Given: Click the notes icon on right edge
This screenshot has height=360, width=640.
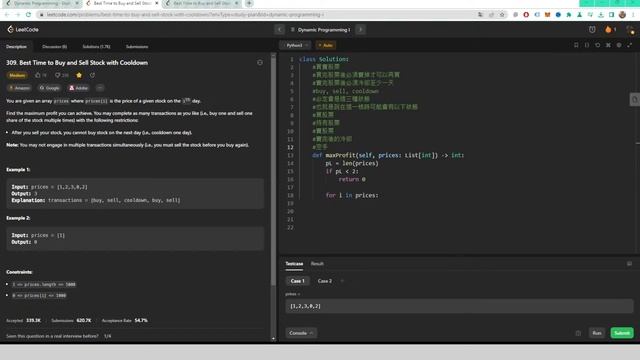Looking at the screenshot, I should pyautogui.click(x=635, y=99).
